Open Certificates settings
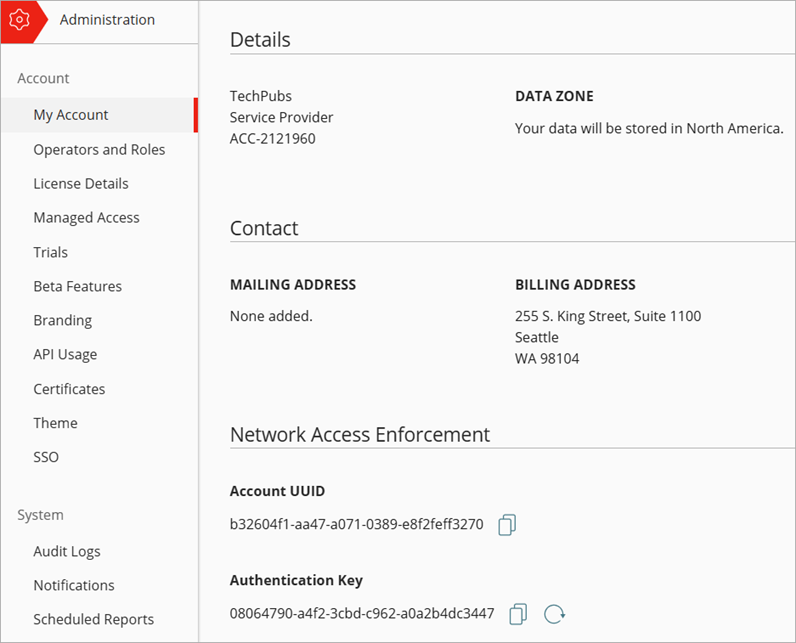Image resolution: width=796 pixels, height=643 pixels. 69,389
